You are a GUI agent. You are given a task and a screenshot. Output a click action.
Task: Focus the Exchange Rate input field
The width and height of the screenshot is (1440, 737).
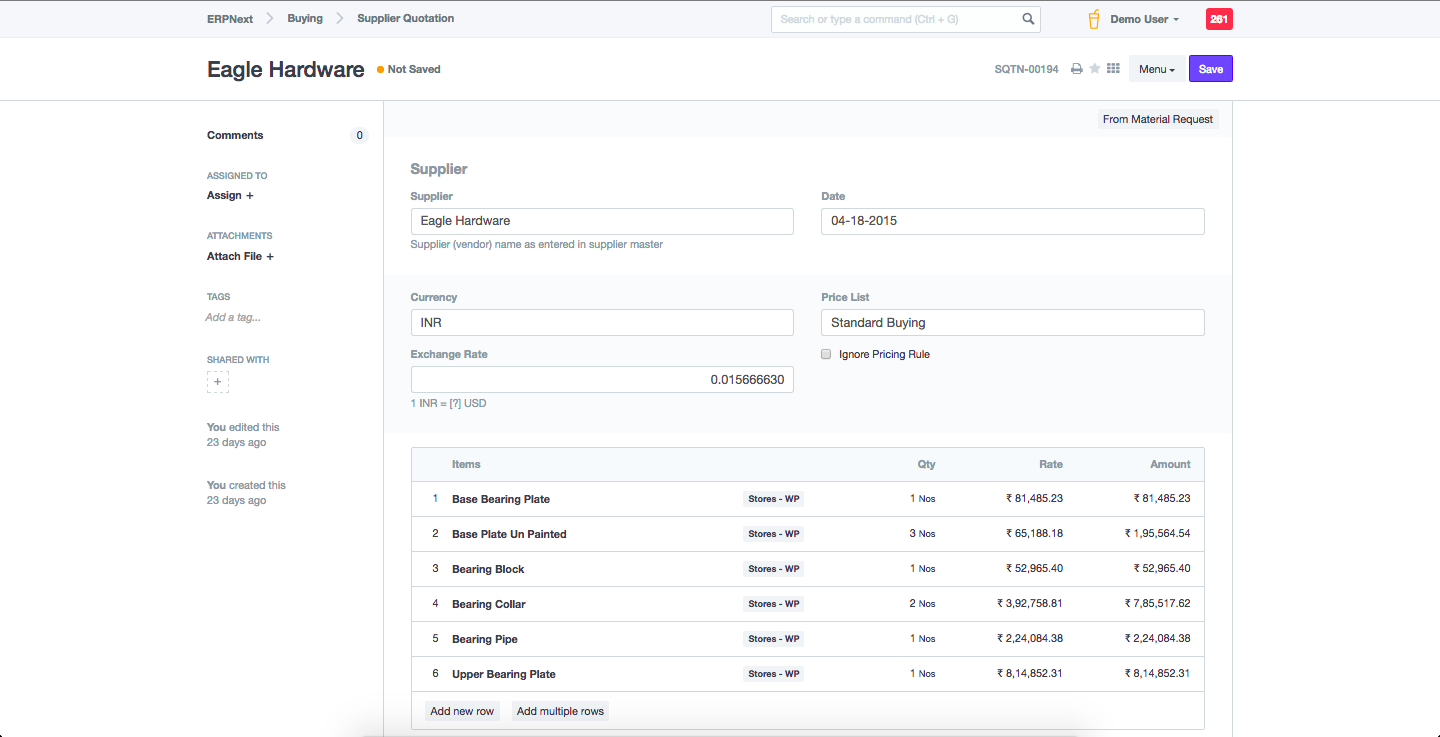click(602, 380)
